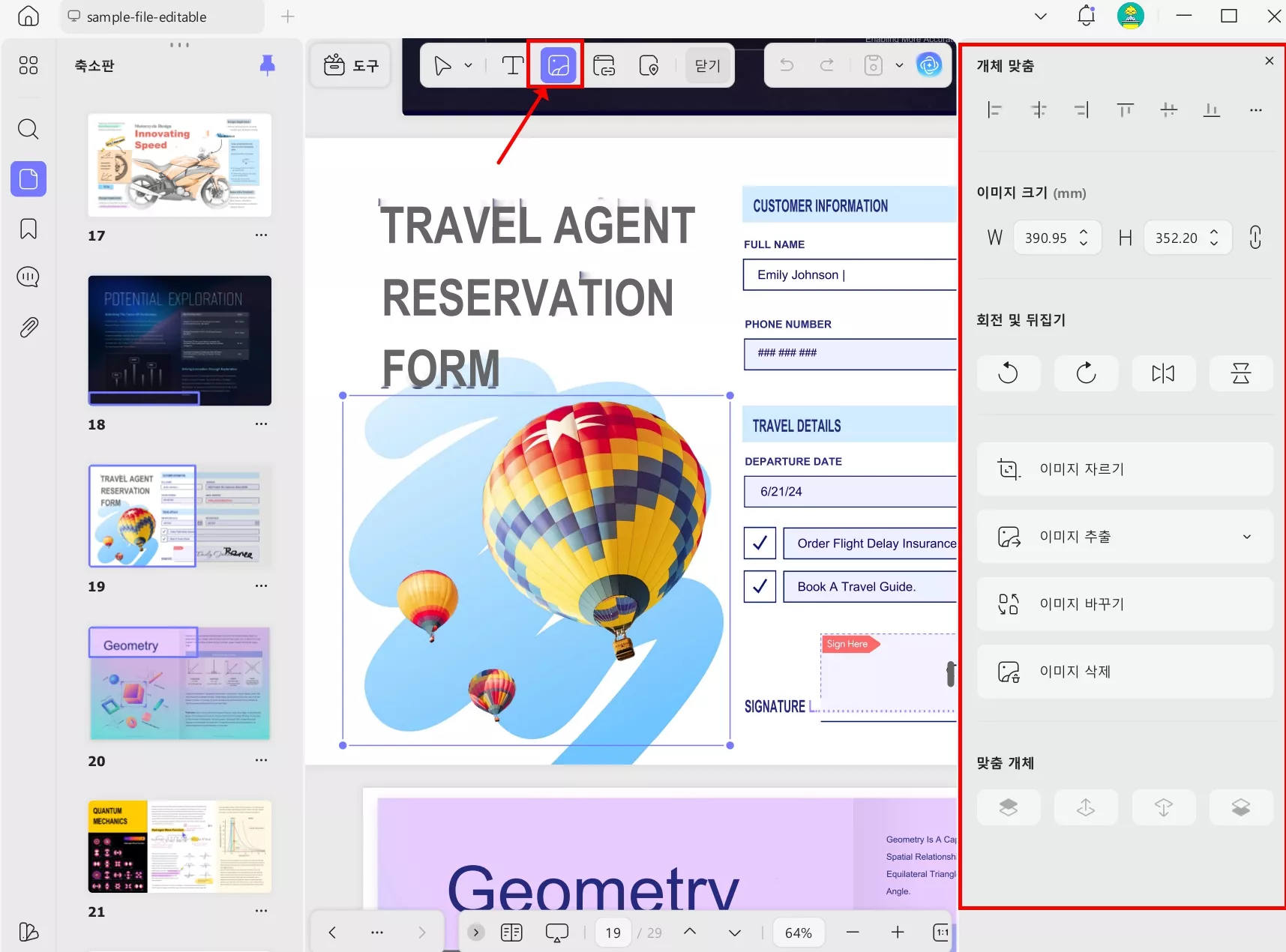Expand the save options dropdown arrow
Screen dimensions: 1286x952
899,66
